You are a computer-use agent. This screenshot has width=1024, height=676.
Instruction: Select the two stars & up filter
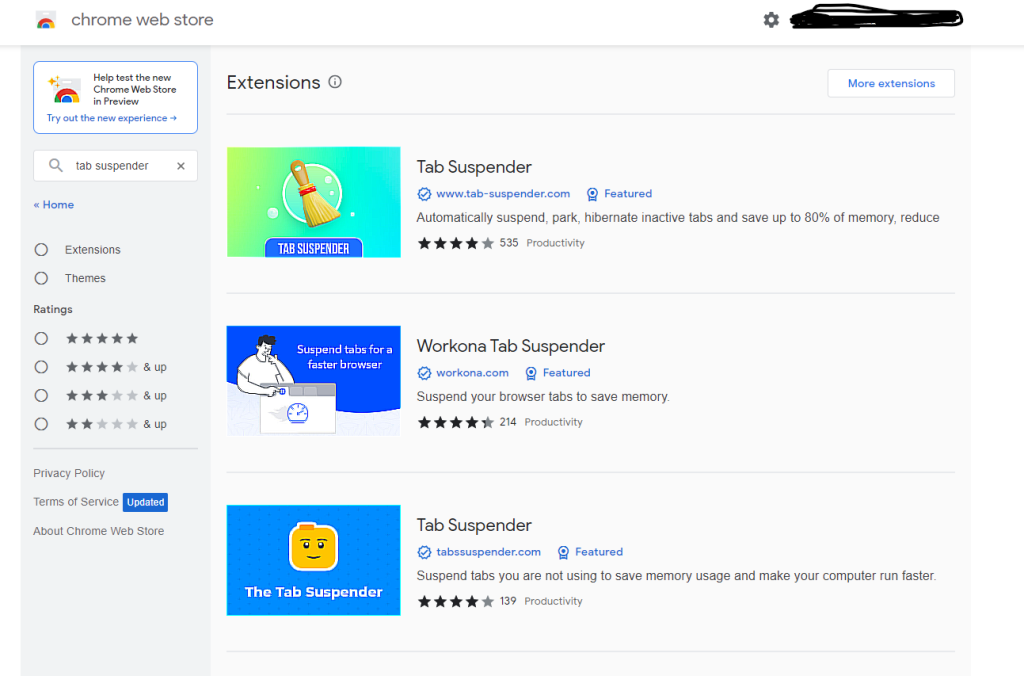[x=41, y=424]
